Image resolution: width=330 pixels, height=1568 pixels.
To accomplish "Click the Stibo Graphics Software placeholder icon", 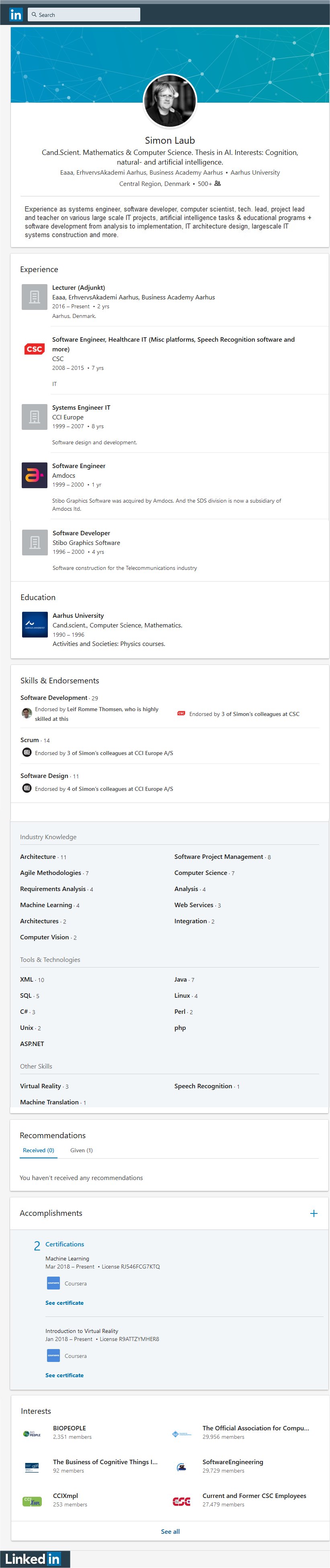I will coord(35,543).
